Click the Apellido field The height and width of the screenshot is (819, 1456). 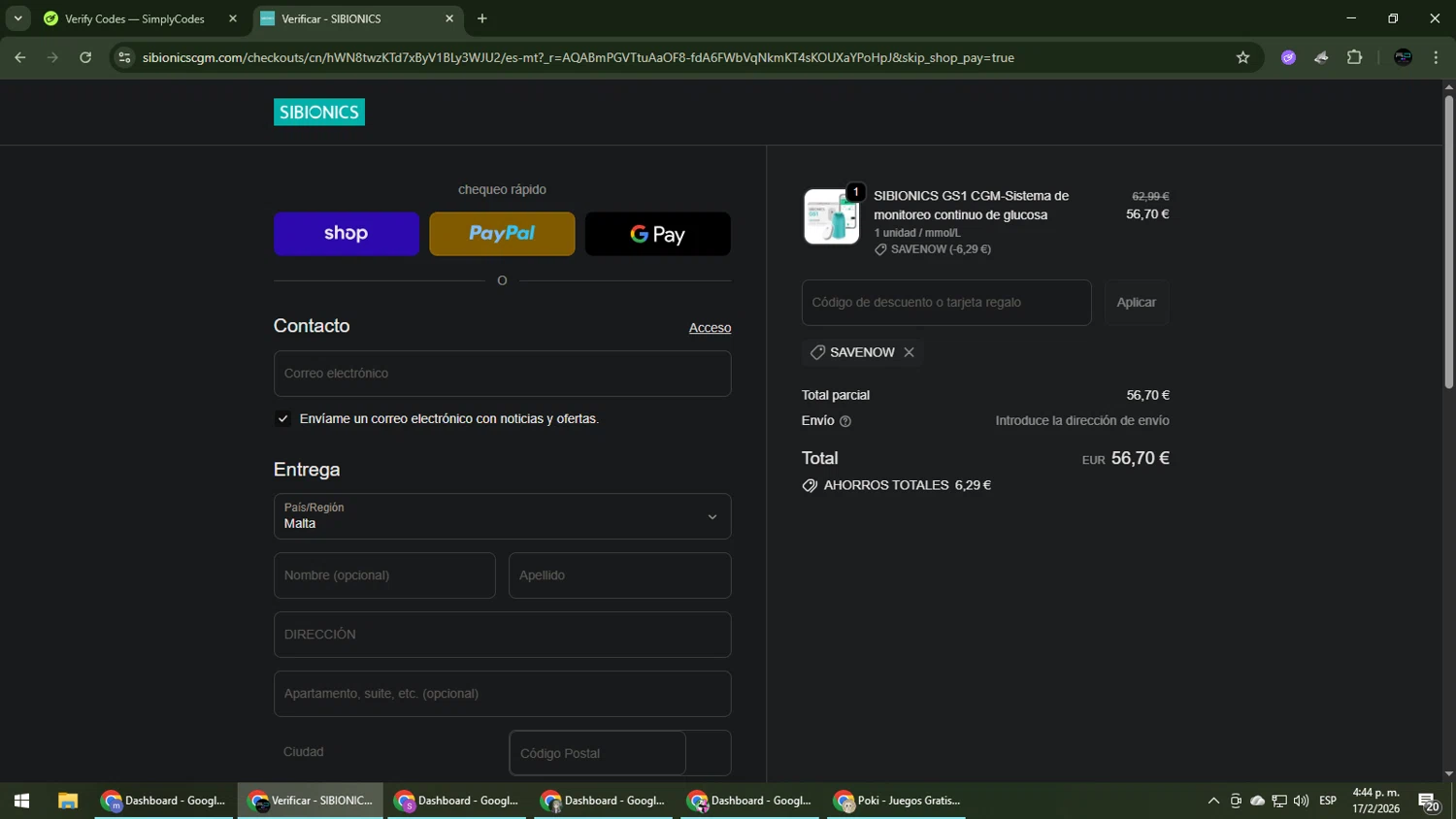click(620, 575)
